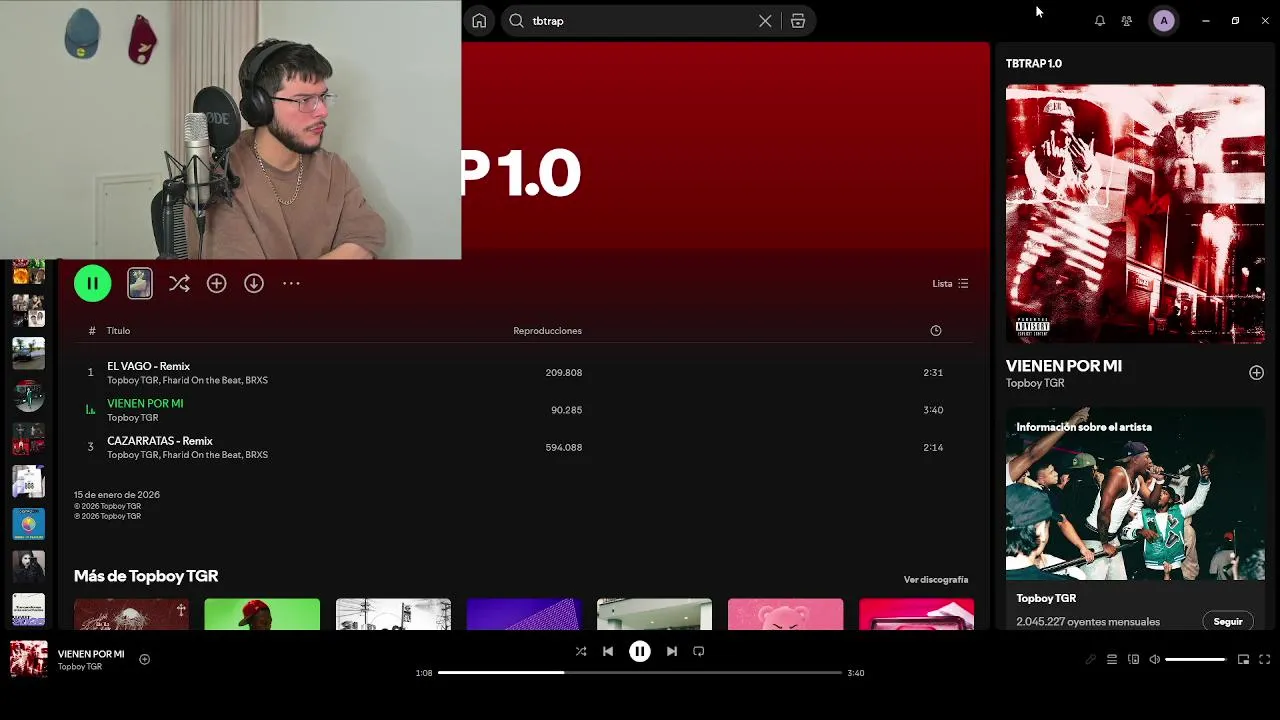Pause the album with the green button
The width and height of the screenshot is (1280, 720).
coord(93,283)
